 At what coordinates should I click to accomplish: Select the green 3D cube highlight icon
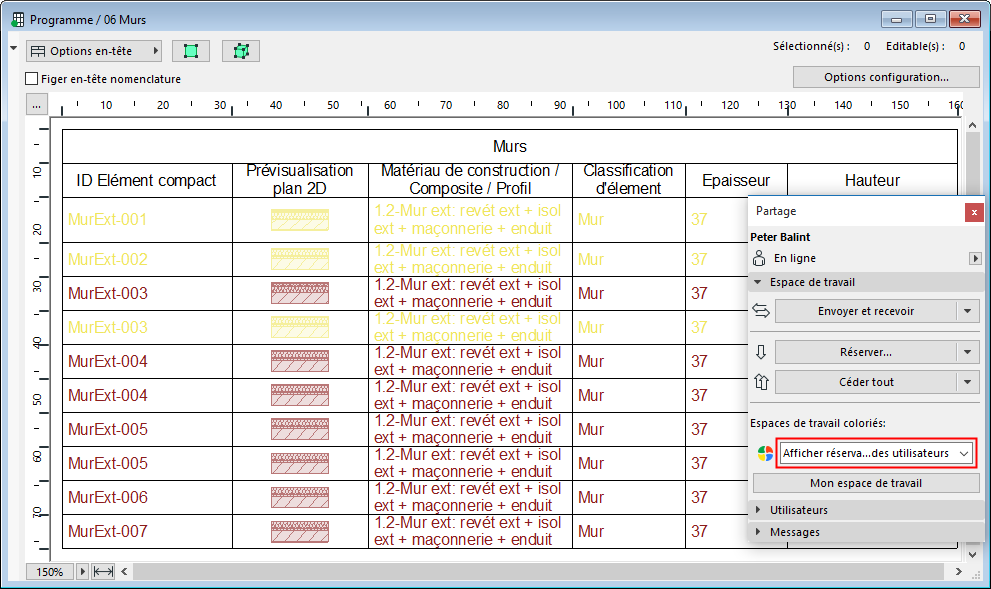[240, 50]
